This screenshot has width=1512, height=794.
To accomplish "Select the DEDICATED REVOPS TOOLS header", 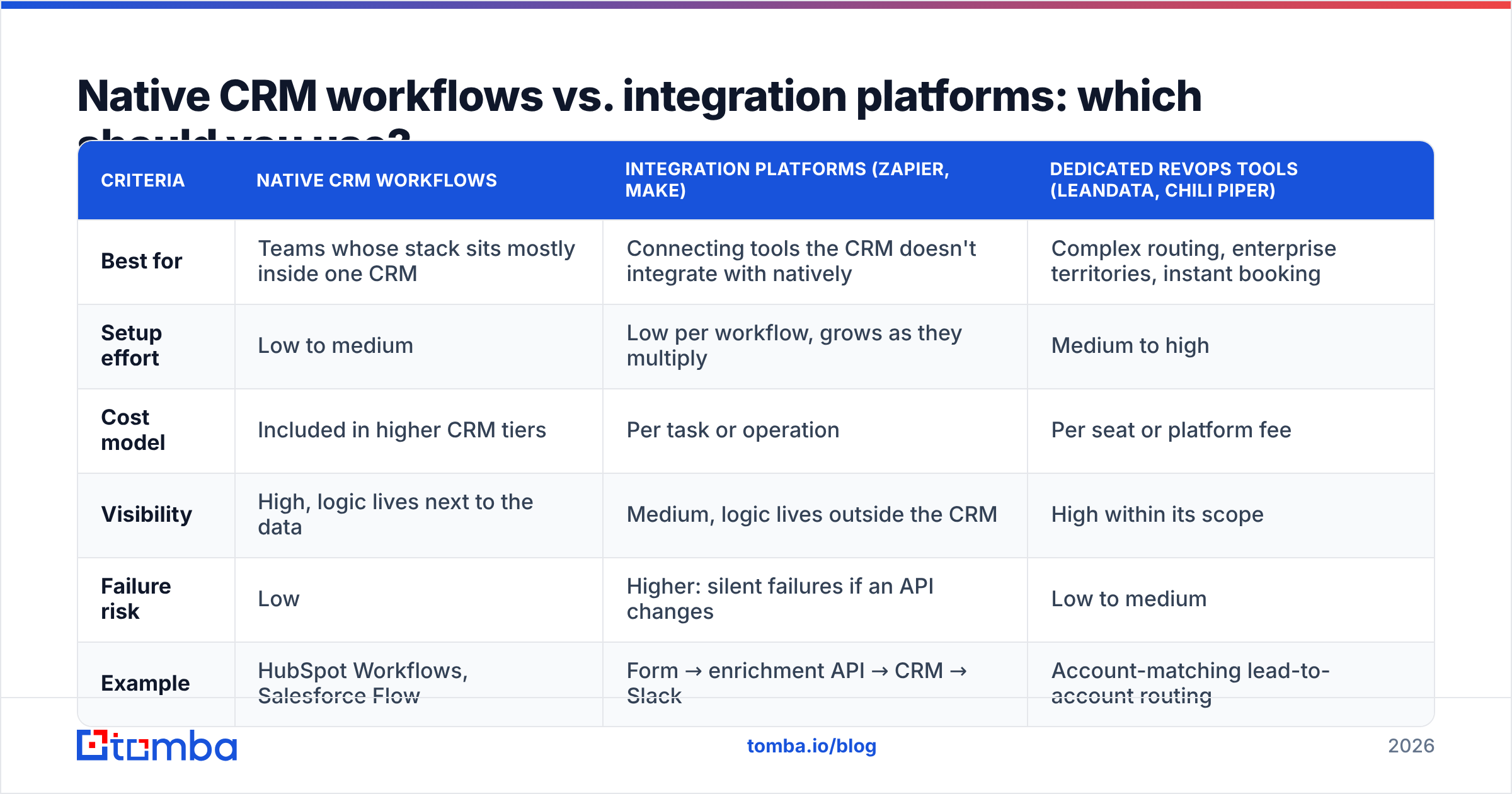I will [1174, 180].
